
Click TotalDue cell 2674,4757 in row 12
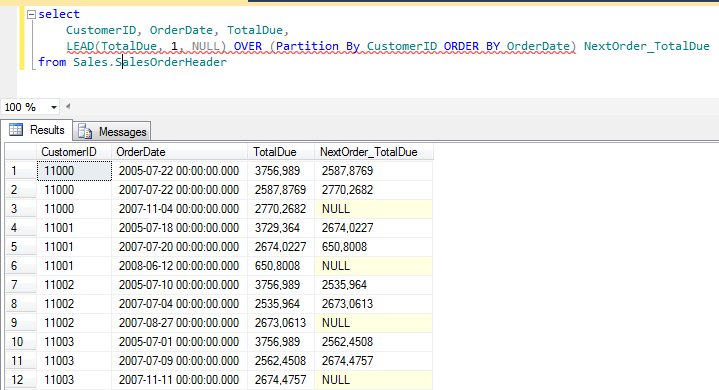tap(281, 380)
